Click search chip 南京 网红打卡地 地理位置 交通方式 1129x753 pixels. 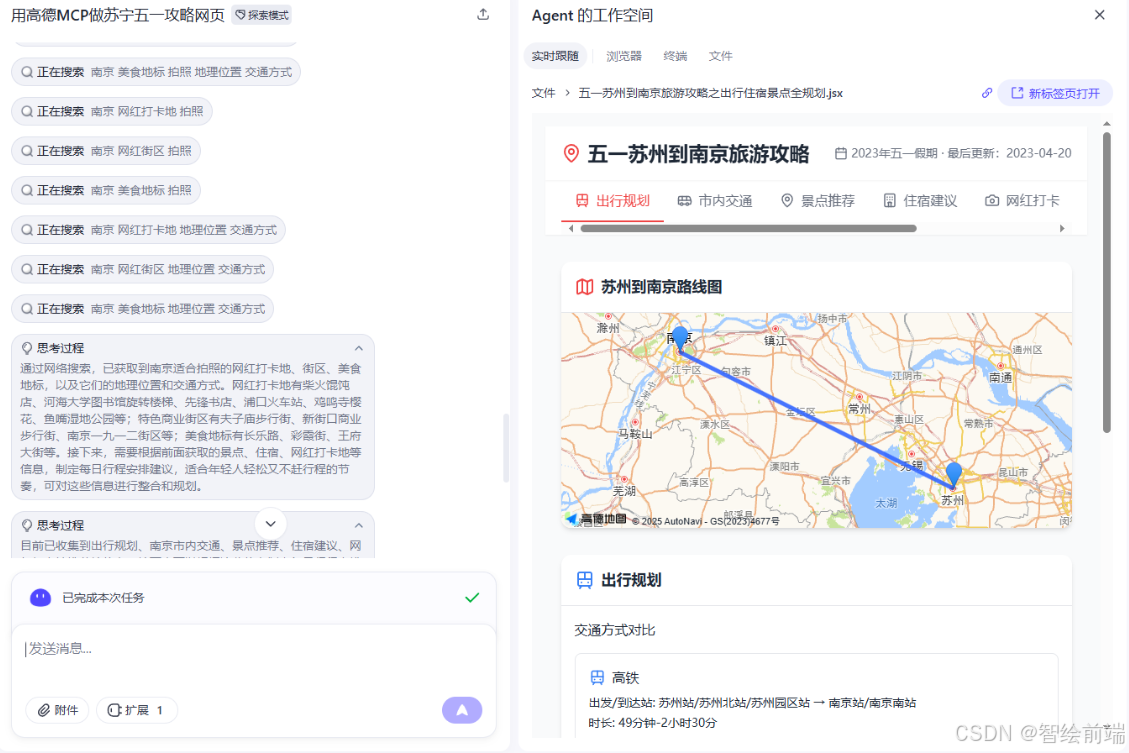pos(149,230)
